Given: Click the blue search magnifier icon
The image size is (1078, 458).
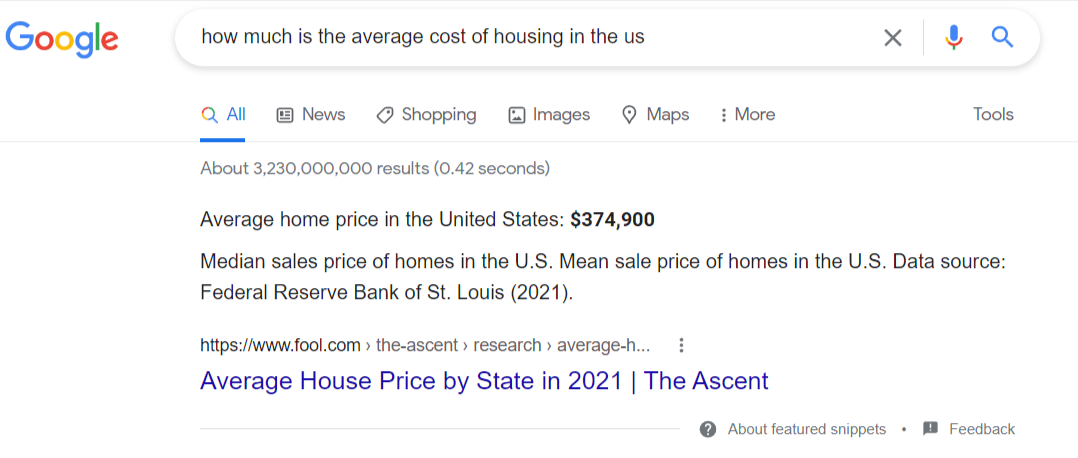Looking at the screenshot, I should 1002,38.
